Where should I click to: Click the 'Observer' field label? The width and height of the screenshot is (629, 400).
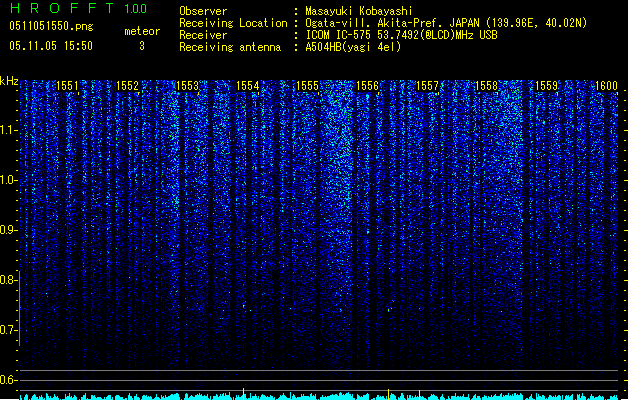pyautogui.click(x=203, y=11)
